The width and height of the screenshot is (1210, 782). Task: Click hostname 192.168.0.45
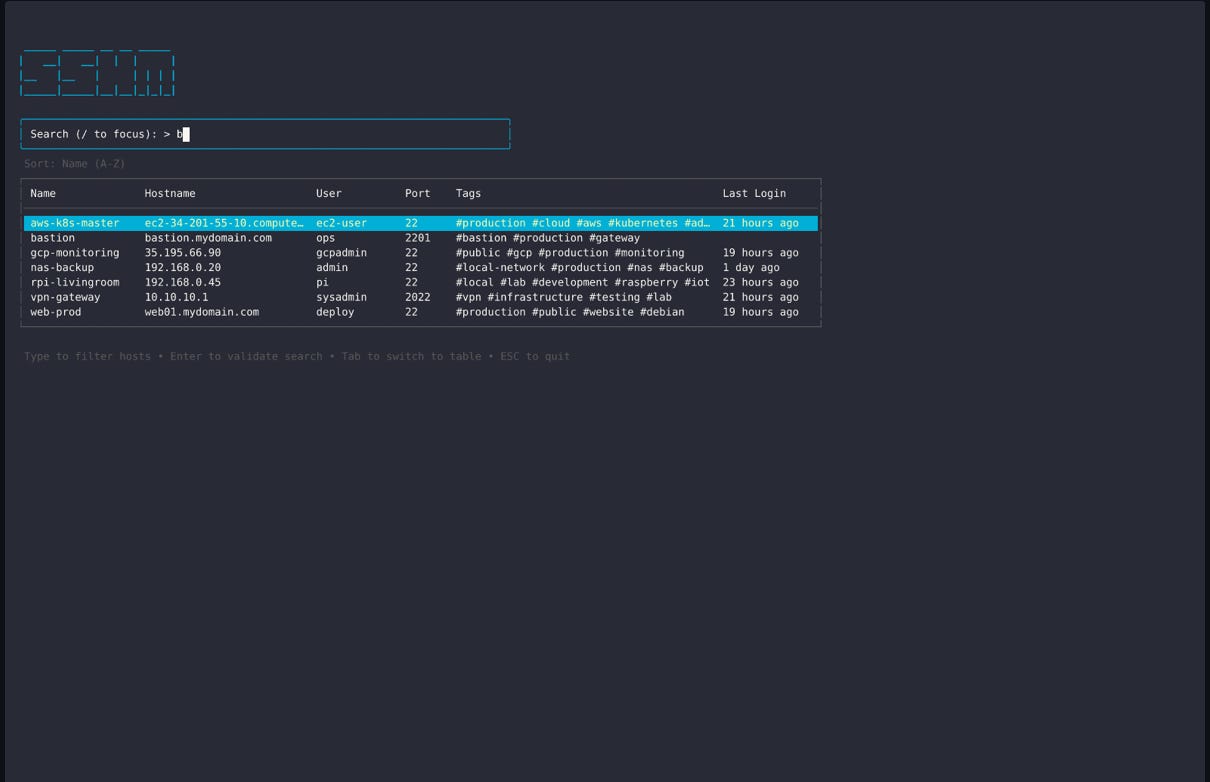coord(183,282)
